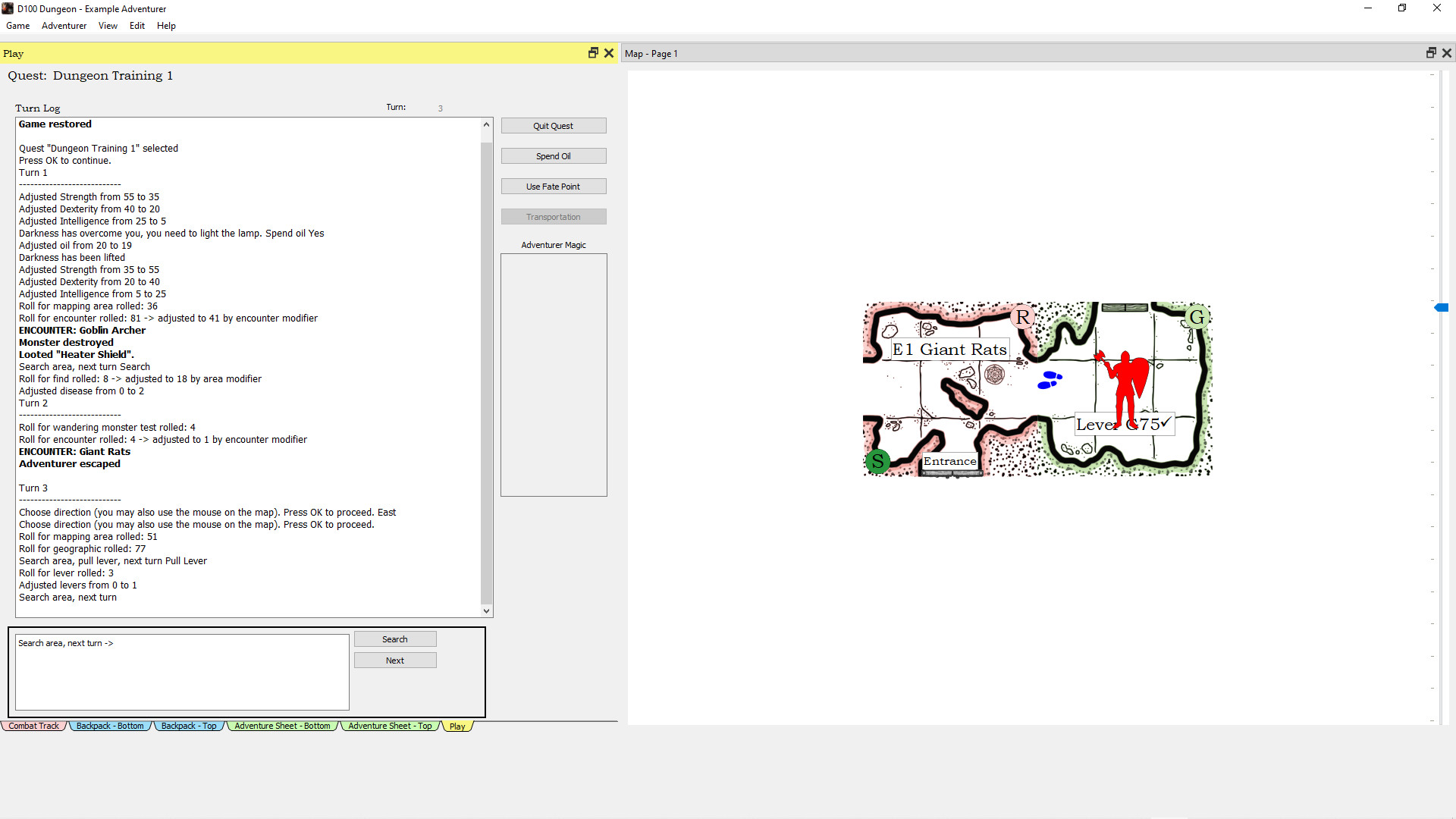Float the Map panel with restore icon
This screenshot has height=819, width=1456.
pos(1430,53)
